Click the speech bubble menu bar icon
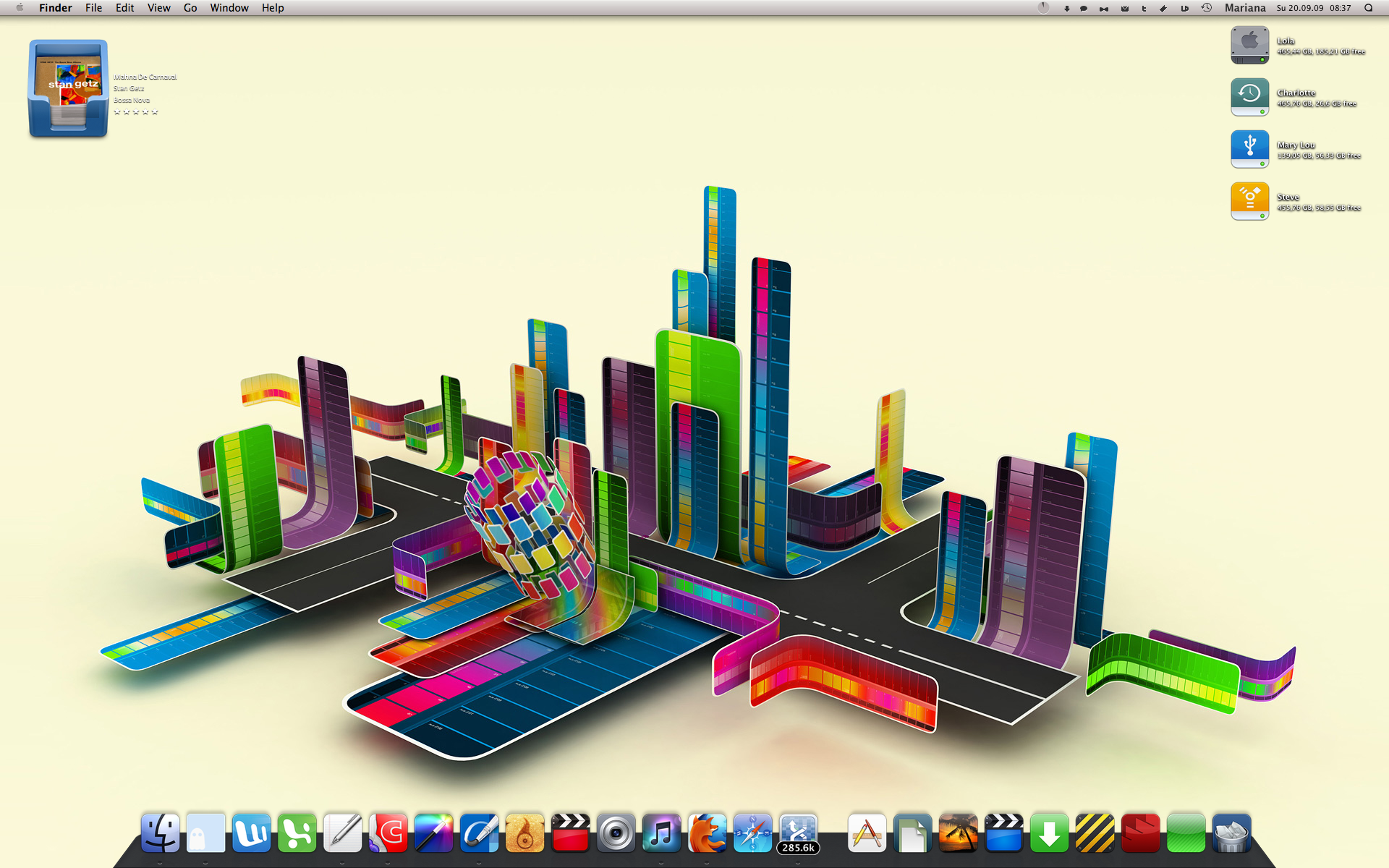The image size is (1389, 868). pyautogui.click(x=1084, y=9)
